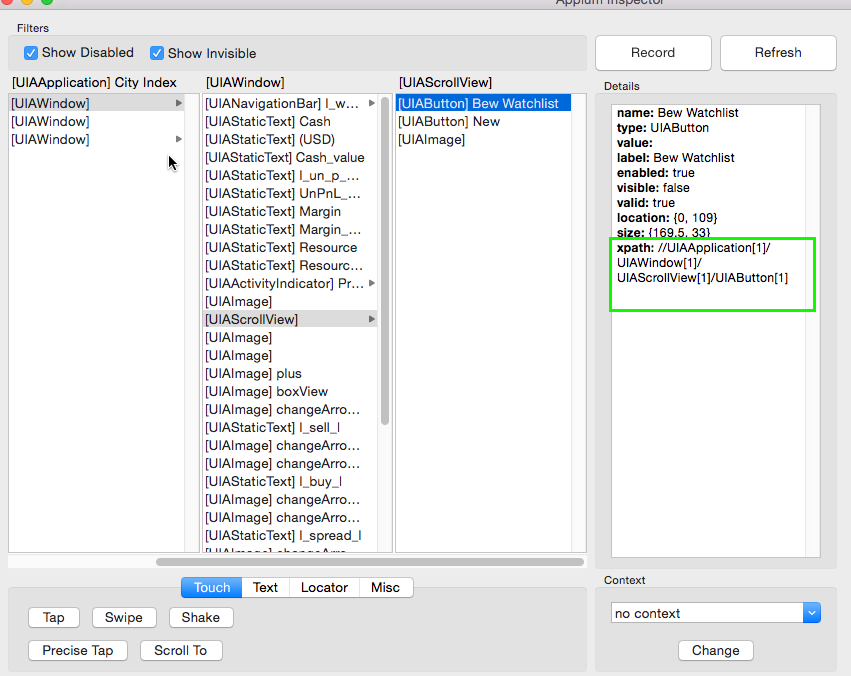Switch to the Text tab
The height and width of the screenshot is (676, 851).
[265, 588]
